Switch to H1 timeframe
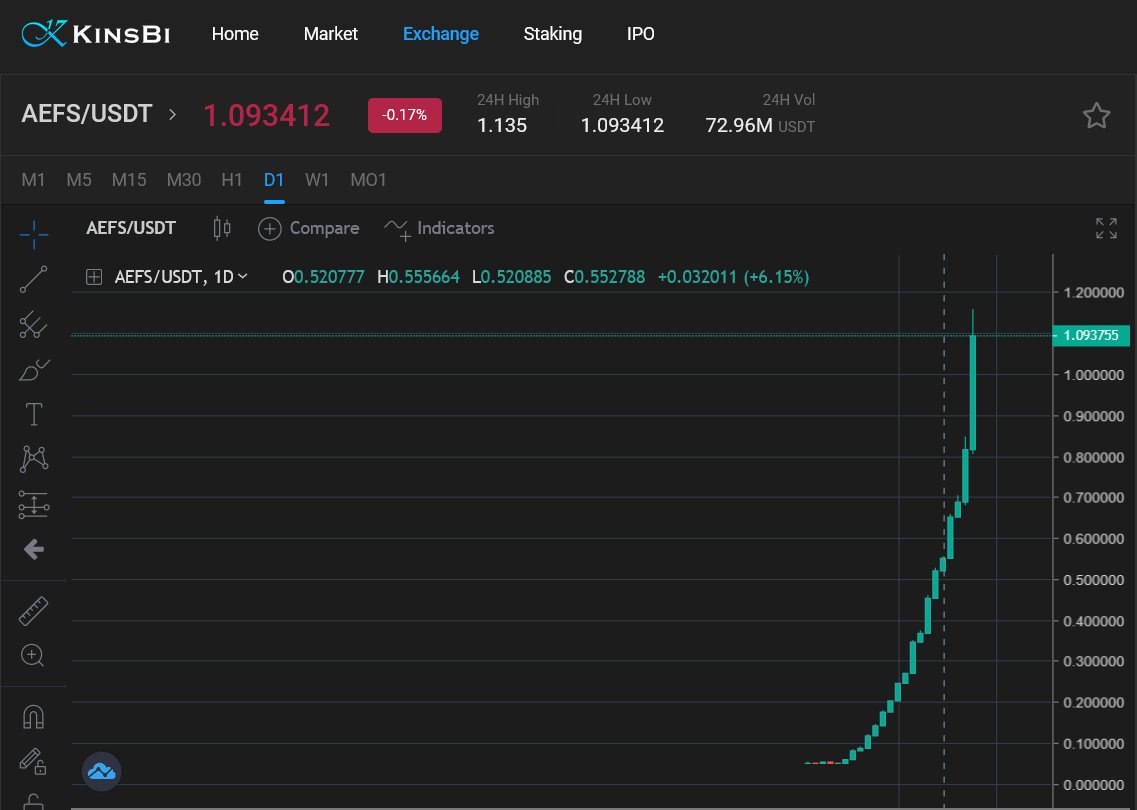Viewport: 1137px width, 810px height. click(x=232, y=180)
